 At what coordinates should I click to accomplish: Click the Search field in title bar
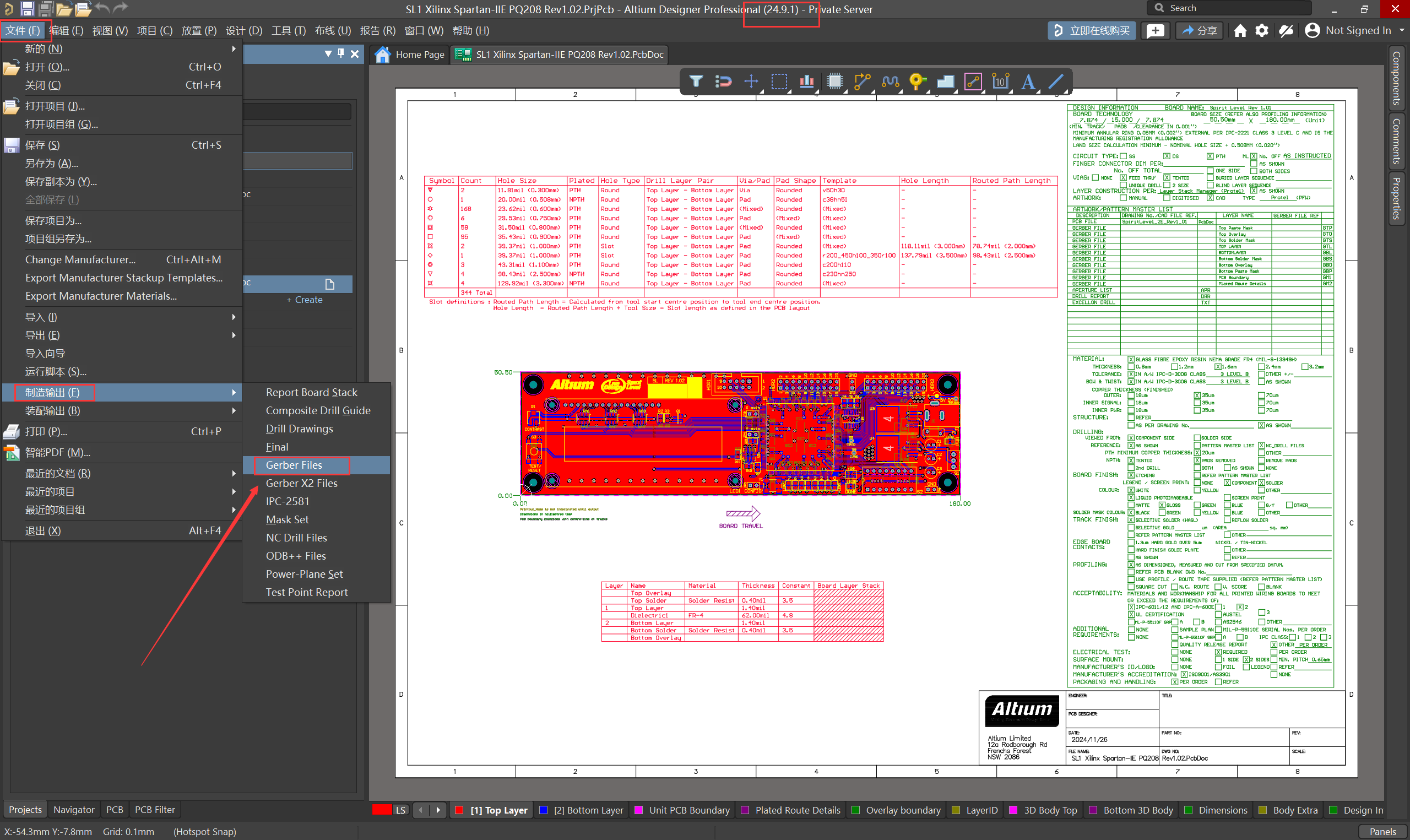pos(1229,8)
